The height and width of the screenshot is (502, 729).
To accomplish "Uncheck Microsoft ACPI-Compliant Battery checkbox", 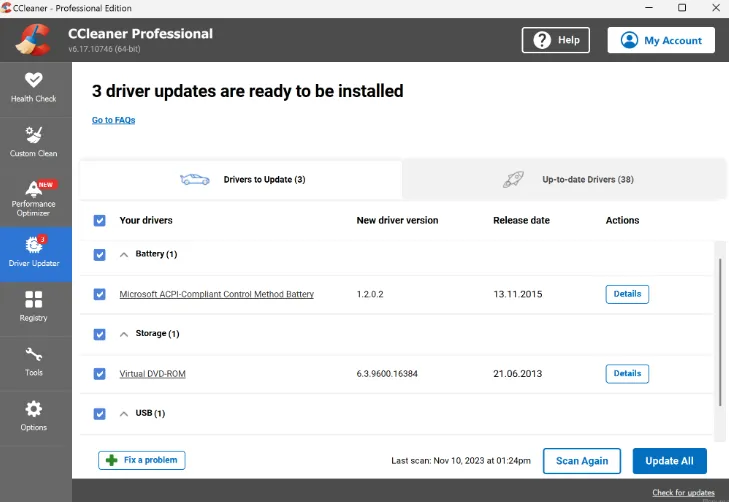I will click(99, 294).
